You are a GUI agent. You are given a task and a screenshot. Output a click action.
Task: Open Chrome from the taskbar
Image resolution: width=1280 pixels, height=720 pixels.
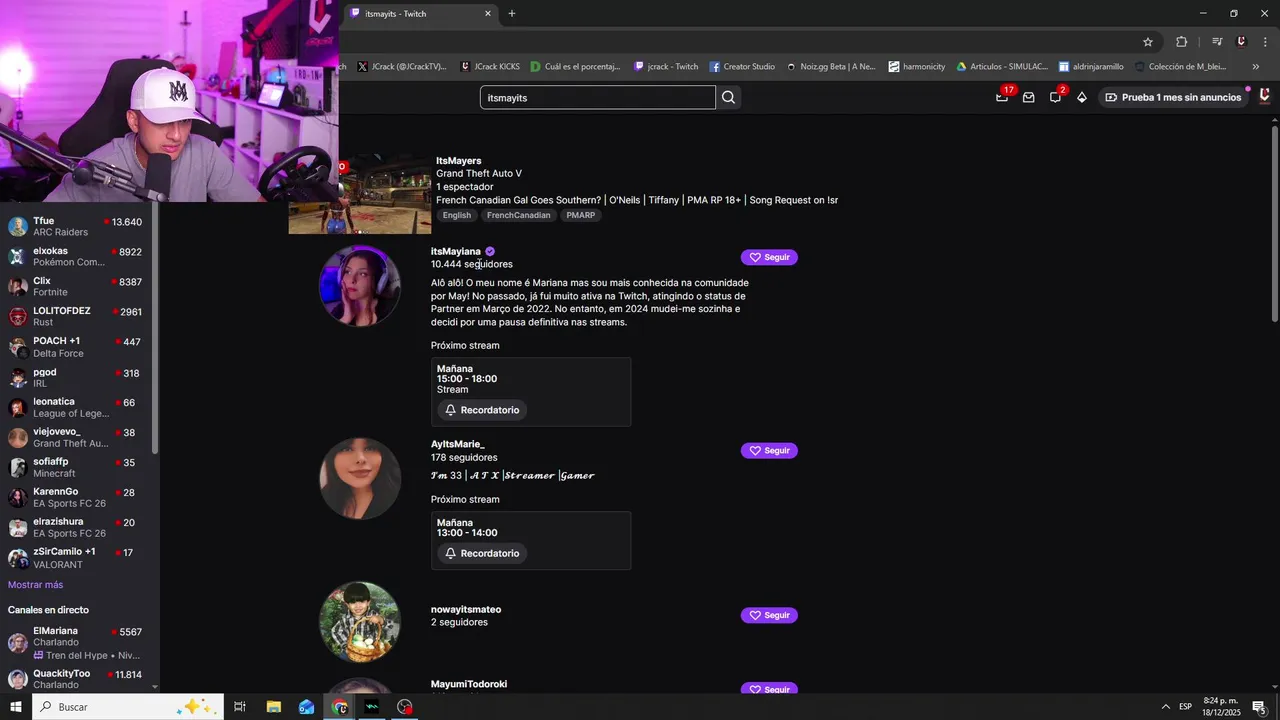pos(340,707)
